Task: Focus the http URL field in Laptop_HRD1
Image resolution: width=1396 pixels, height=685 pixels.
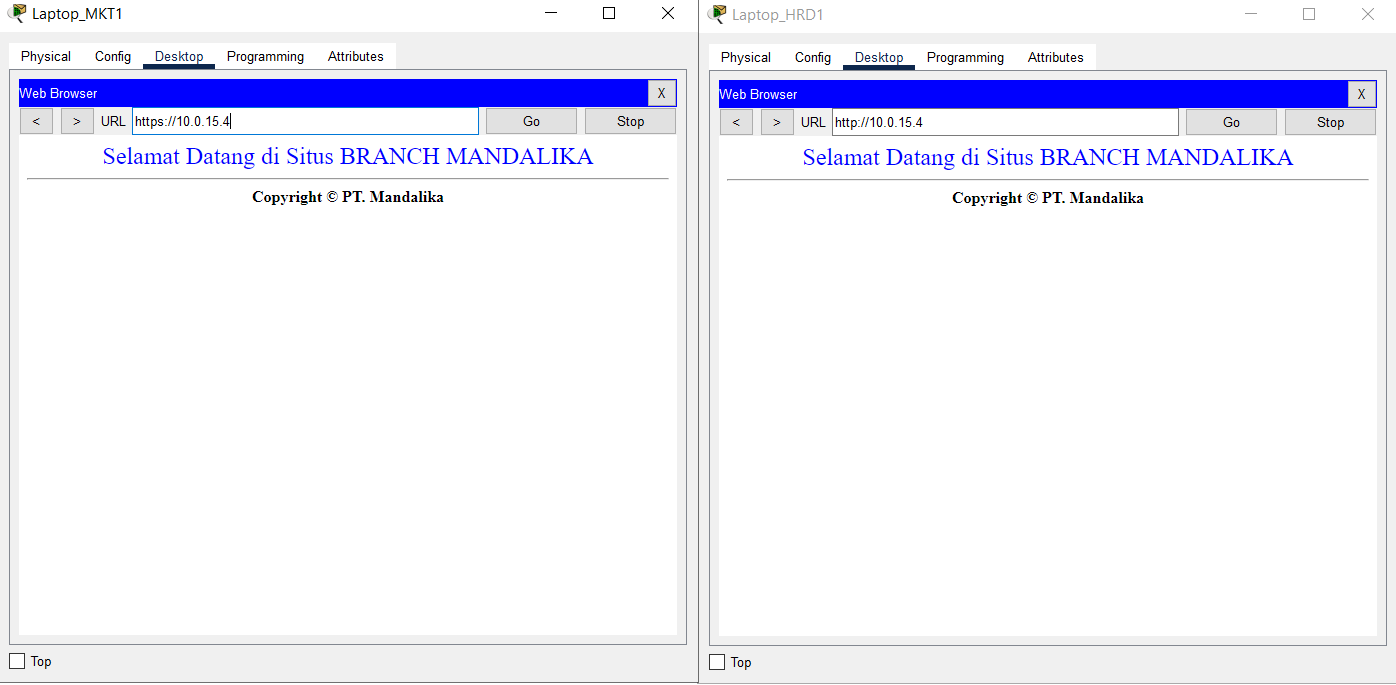Action: point(1005,122)
